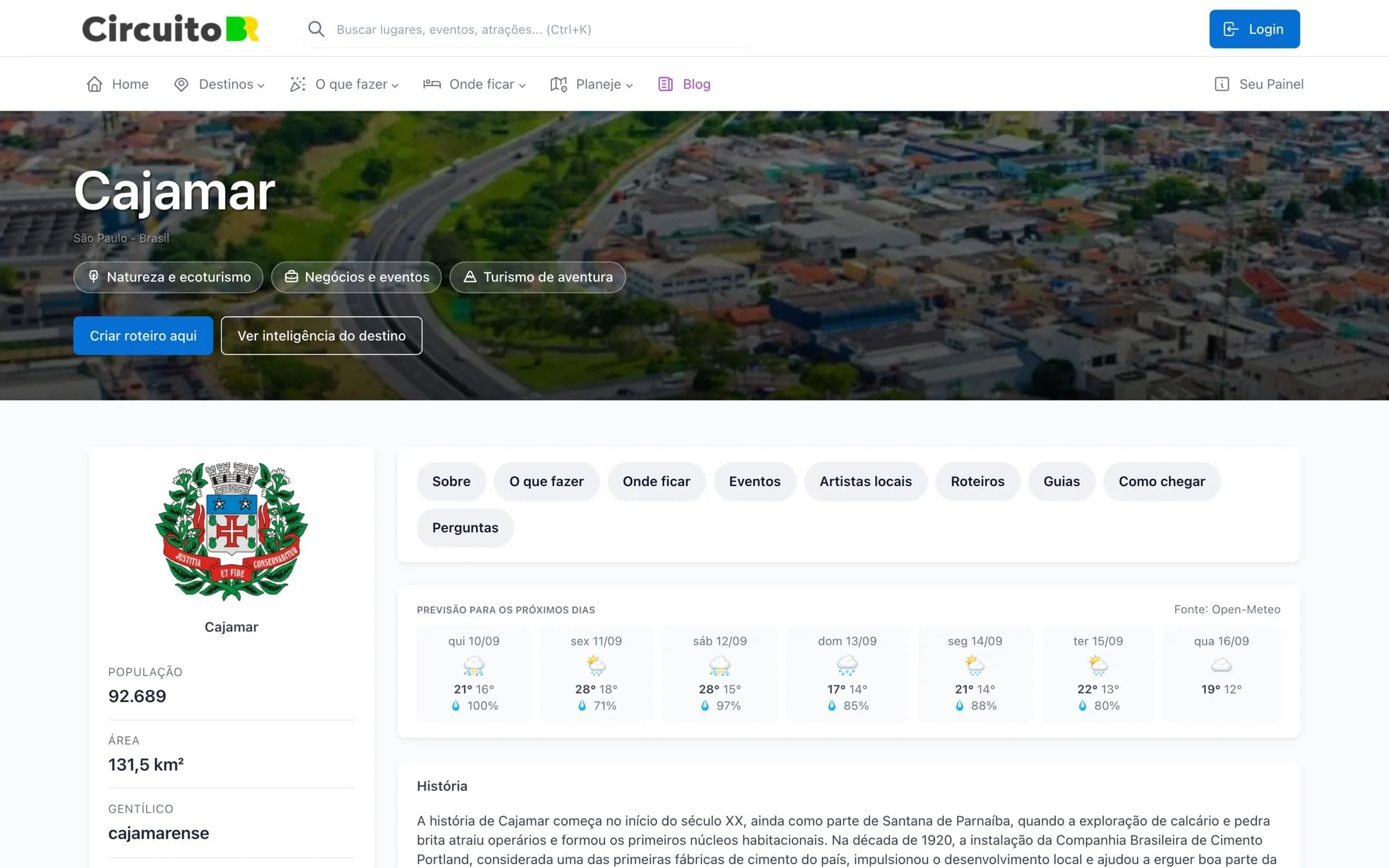Click the Fonte: Open-Meteo text
The image size is (1389, 868).
(x=1227, y=610)
